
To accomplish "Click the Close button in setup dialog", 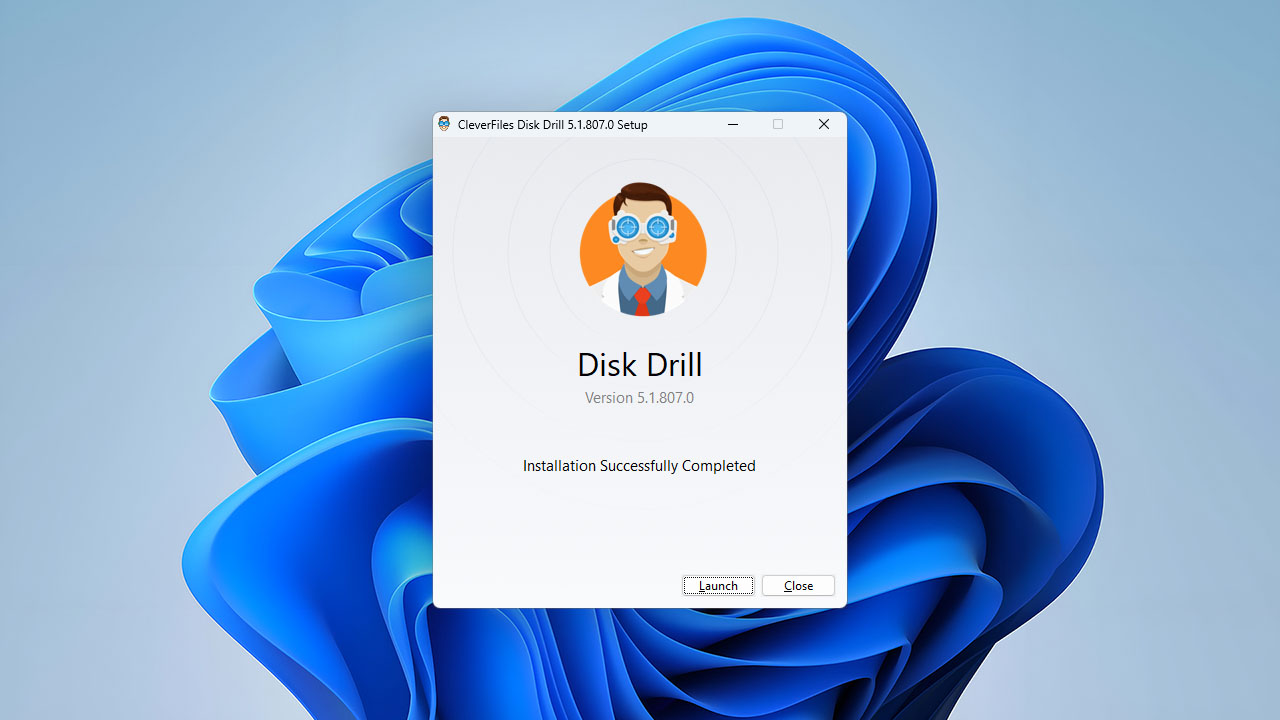I will tap(798, 586).
